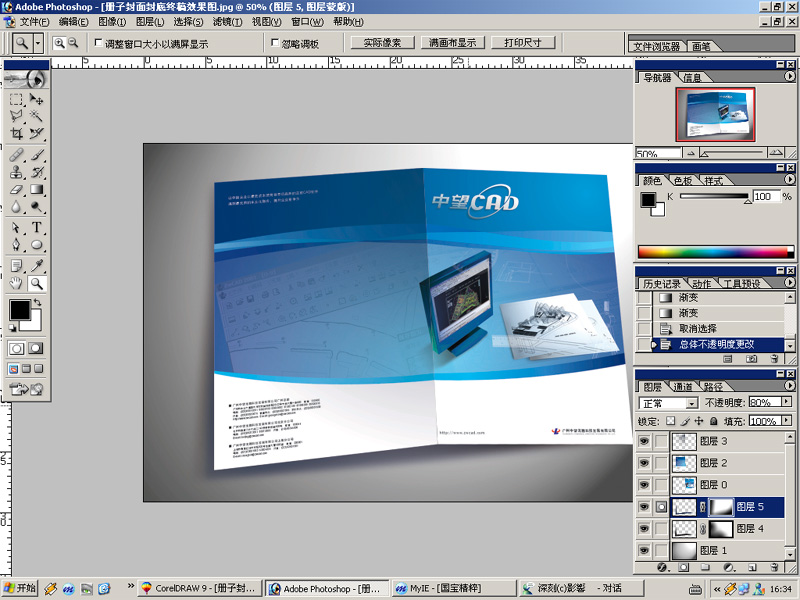The height and width of the screenshot is (600, 800).
Task: Select the Notes tool
Action: pyautogui.click(x=16, y=266)
